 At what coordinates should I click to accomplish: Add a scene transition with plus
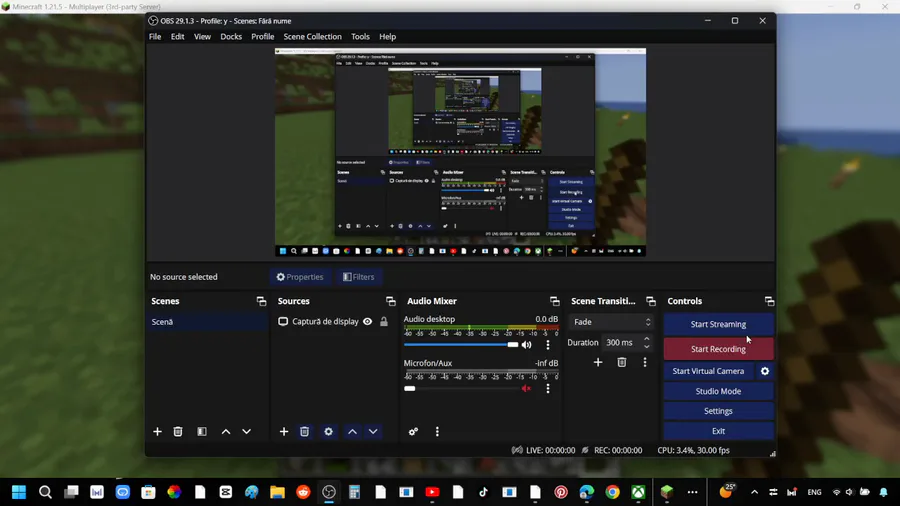pyautogui.click(x=598, y=362)
